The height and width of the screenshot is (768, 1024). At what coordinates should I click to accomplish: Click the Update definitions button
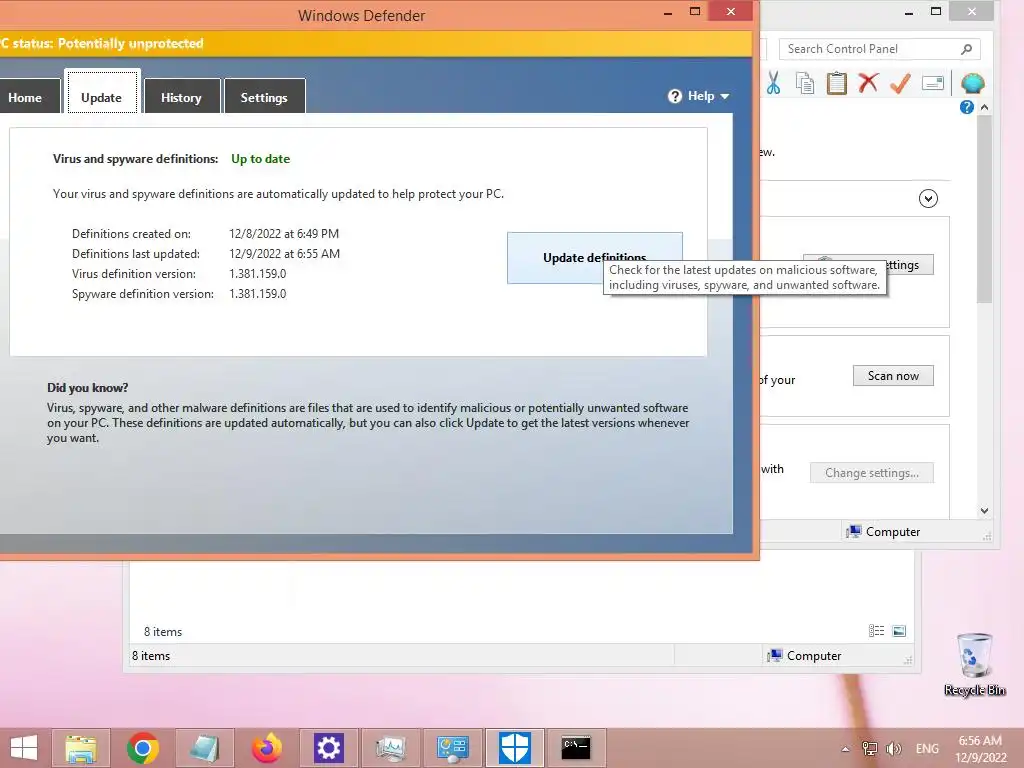point(594,257)
